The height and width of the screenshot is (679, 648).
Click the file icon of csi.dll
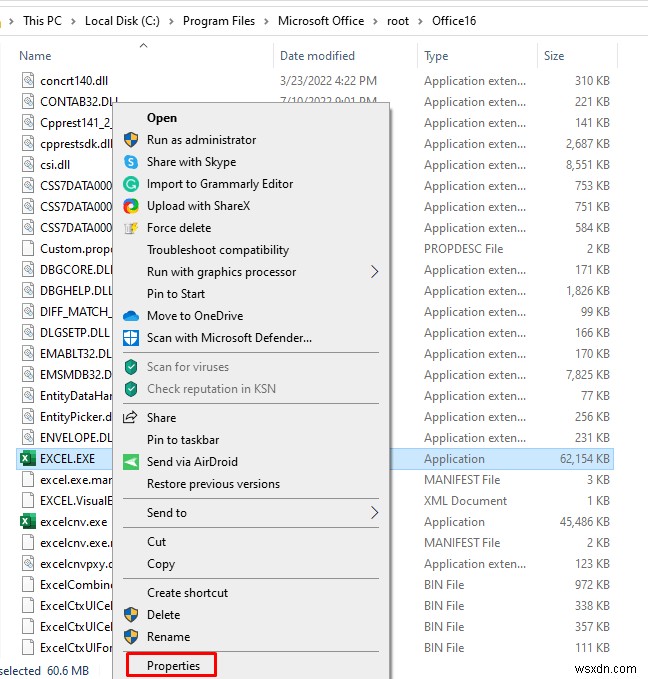[28, 165]
